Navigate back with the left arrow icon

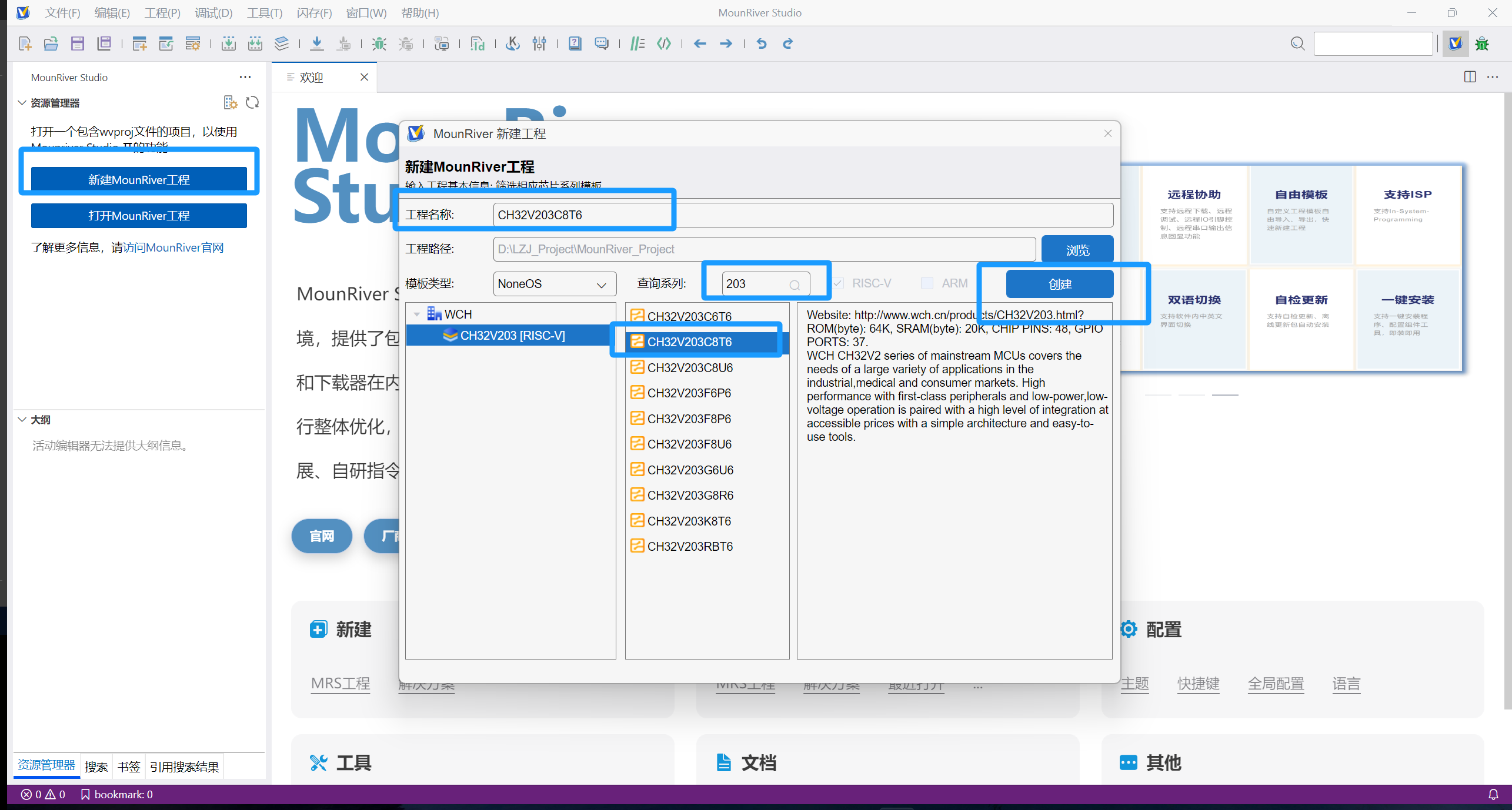point(700,43)
